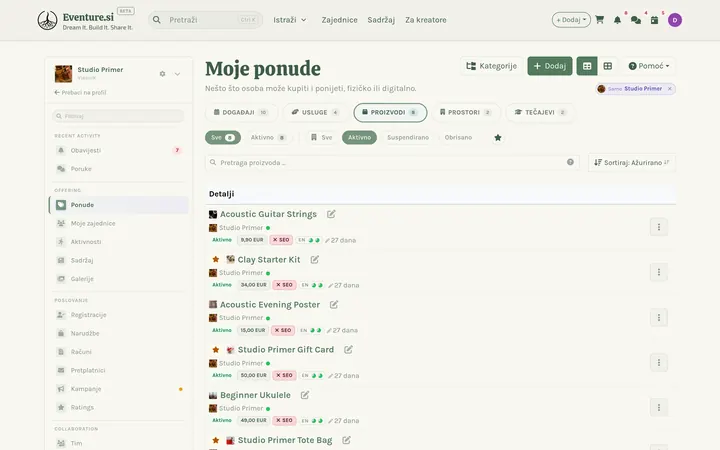Focus the top Pretraži search field
This screenshot has width=720, height=450.
click(205, 20)
